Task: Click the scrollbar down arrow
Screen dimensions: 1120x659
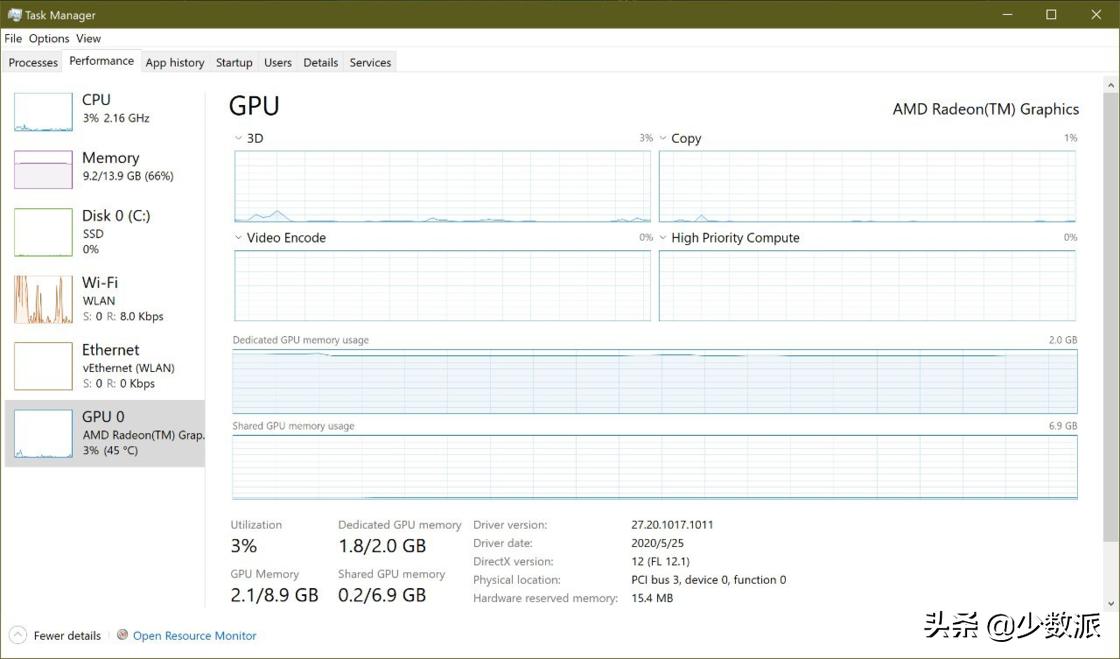Action: (x=1111, y=604)
